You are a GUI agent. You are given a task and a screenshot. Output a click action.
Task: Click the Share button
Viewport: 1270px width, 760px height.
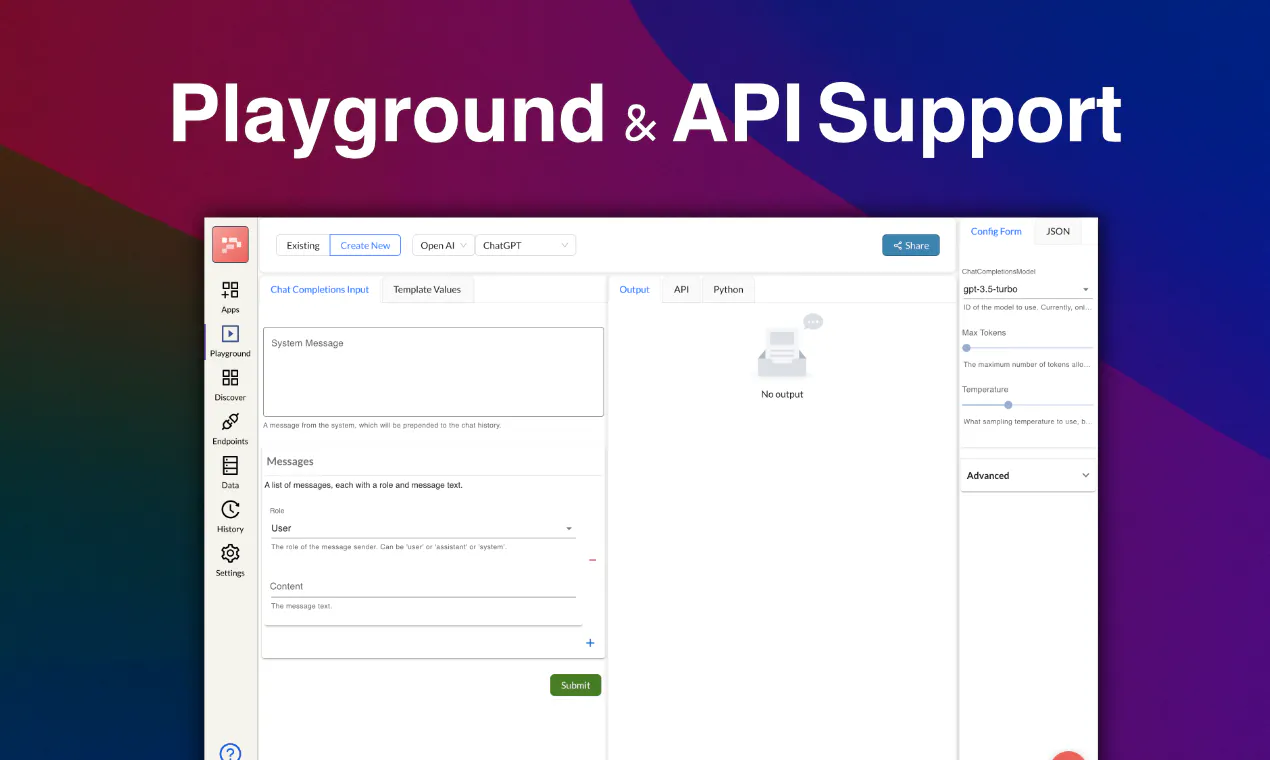pos(911,245)
